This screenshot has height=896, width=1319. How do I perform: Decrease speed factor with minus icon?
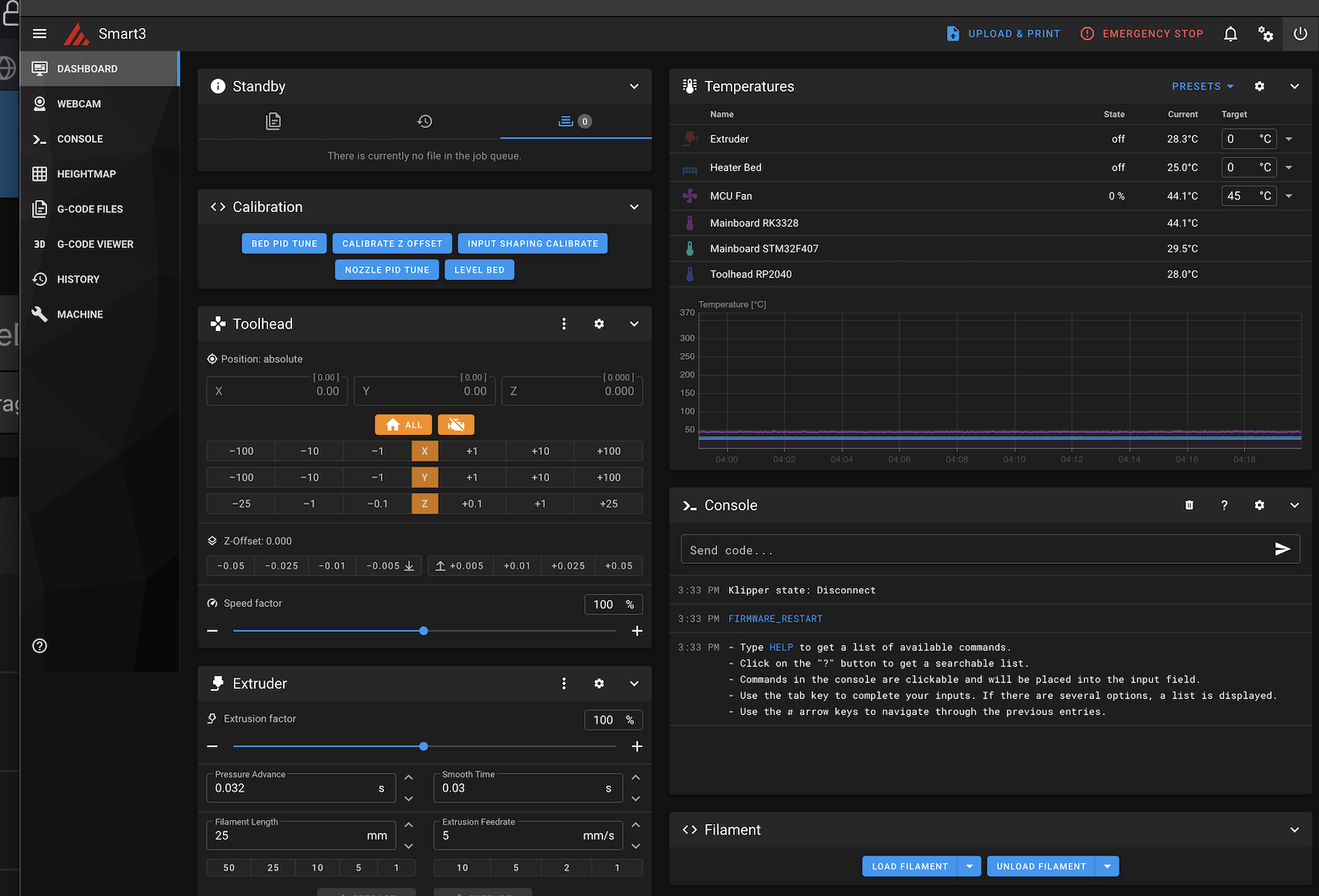[x=212, y=630]
